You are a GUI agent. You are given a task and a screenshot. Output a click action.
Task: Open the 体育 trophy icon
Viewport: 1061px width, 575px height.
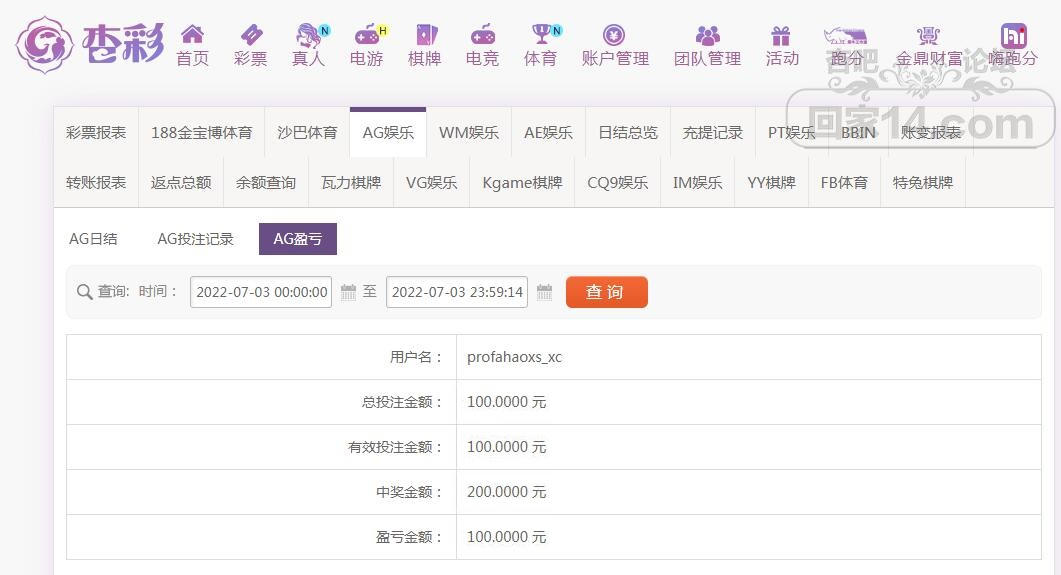(x=540, y=36)
